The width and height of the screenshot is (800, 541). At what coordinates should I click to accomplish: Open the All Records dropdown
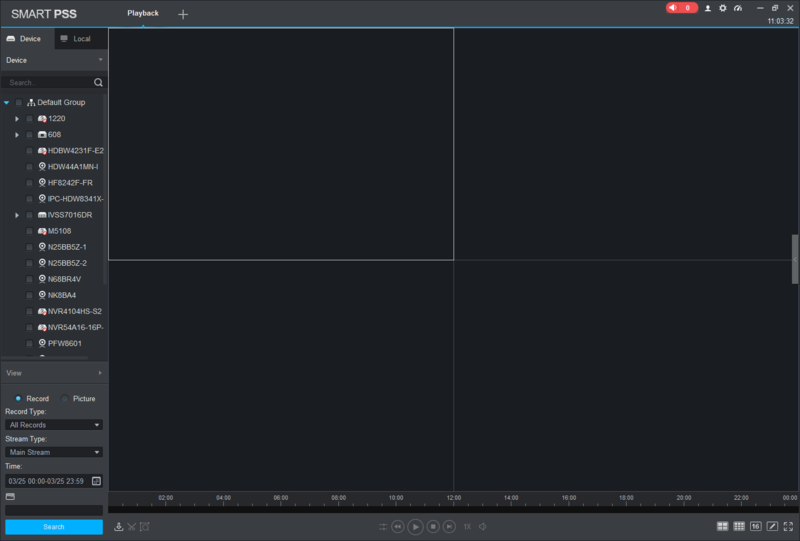[x=54, y=425]
